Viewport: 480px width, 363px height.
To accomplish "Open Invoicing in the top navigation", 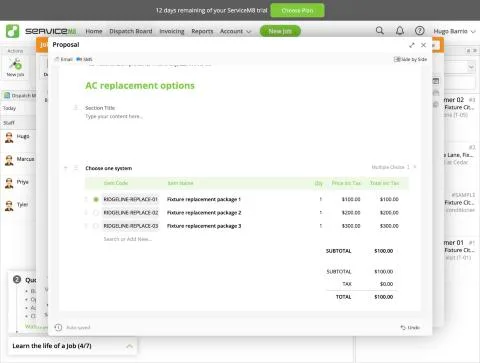I will tap(172, 31).
